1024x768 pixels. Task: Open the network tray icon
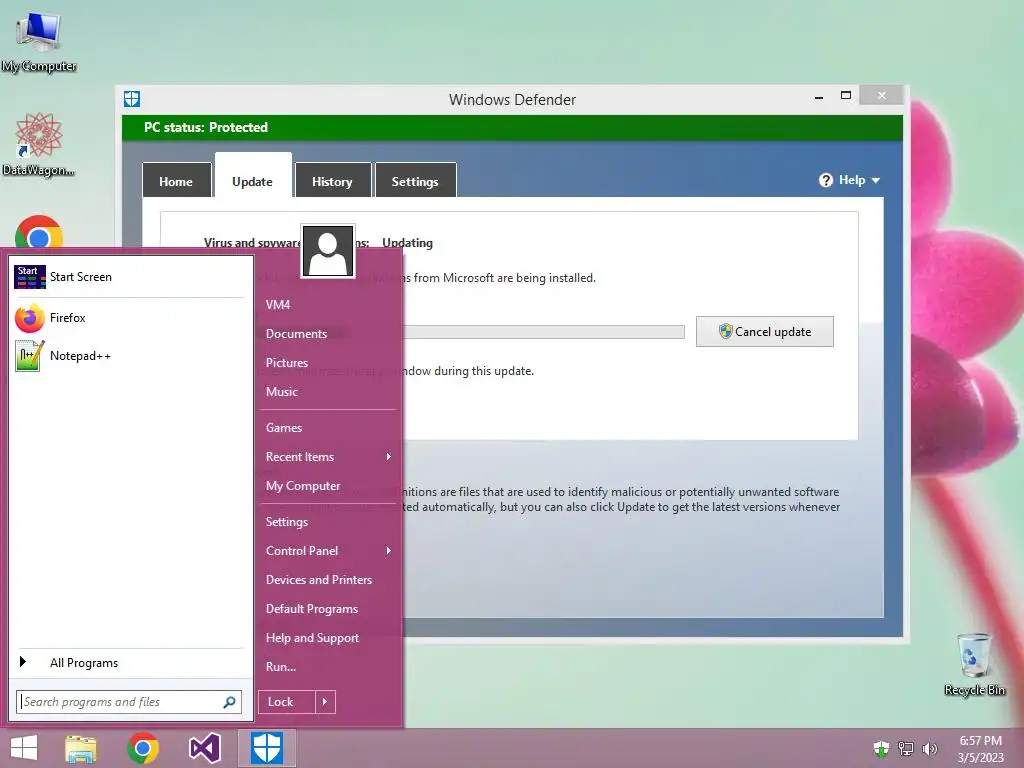[906, 748]
